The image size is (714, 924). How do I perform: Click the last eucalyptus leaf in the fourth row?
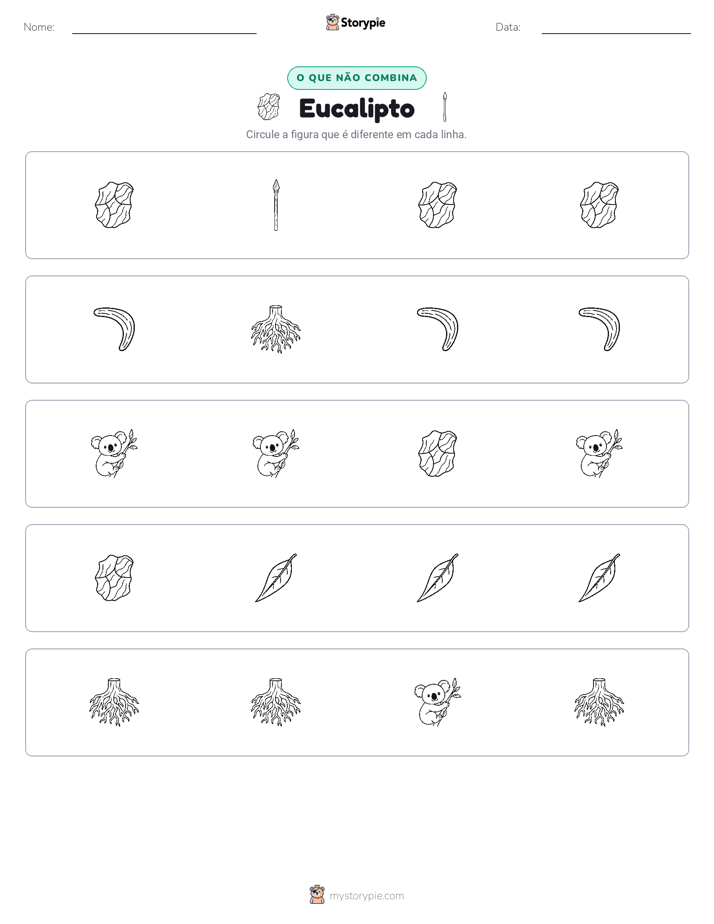click(x=599, y=578)
